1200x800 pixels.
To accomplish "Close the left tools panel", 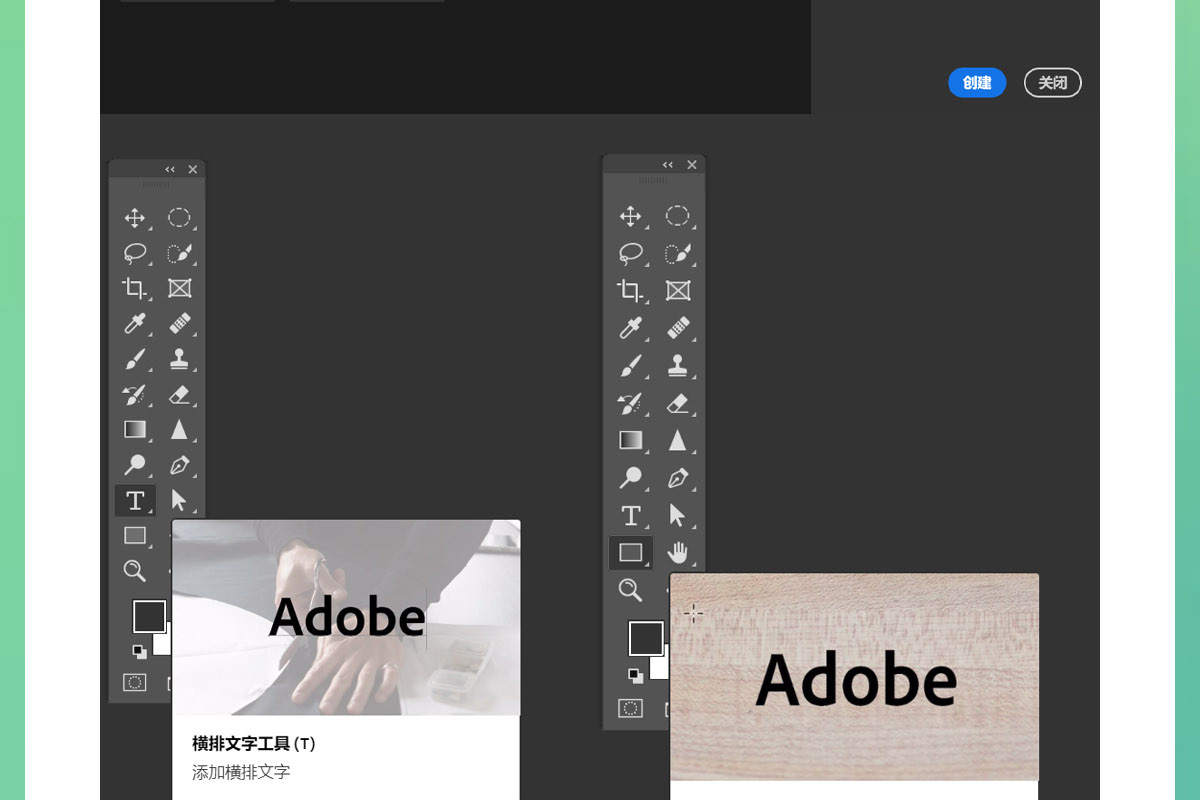I will pyautogui.click(x=193, y=169).
